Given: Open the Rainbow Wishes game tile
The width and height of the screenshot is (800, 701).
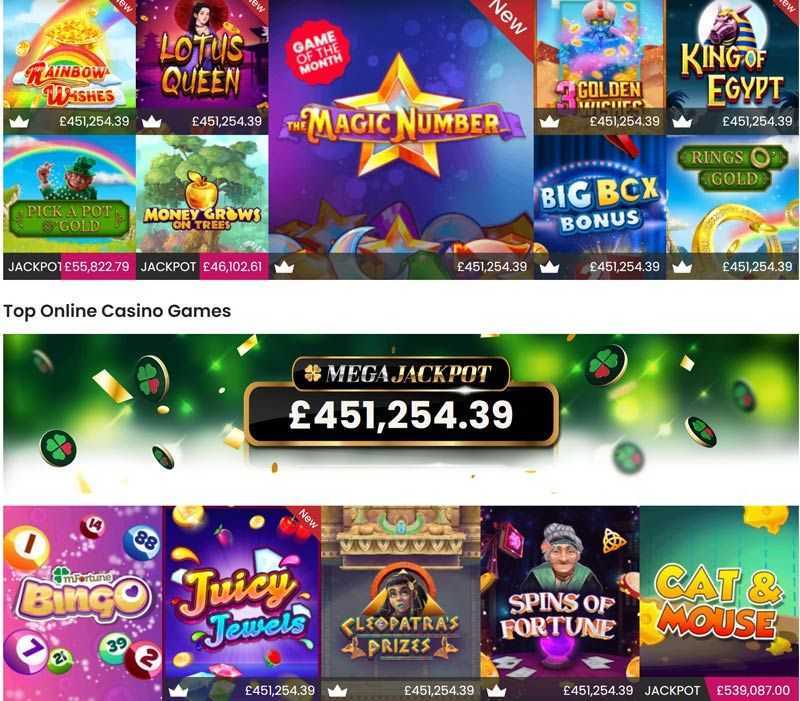Looking at the screenshot, I should (69, 66).
